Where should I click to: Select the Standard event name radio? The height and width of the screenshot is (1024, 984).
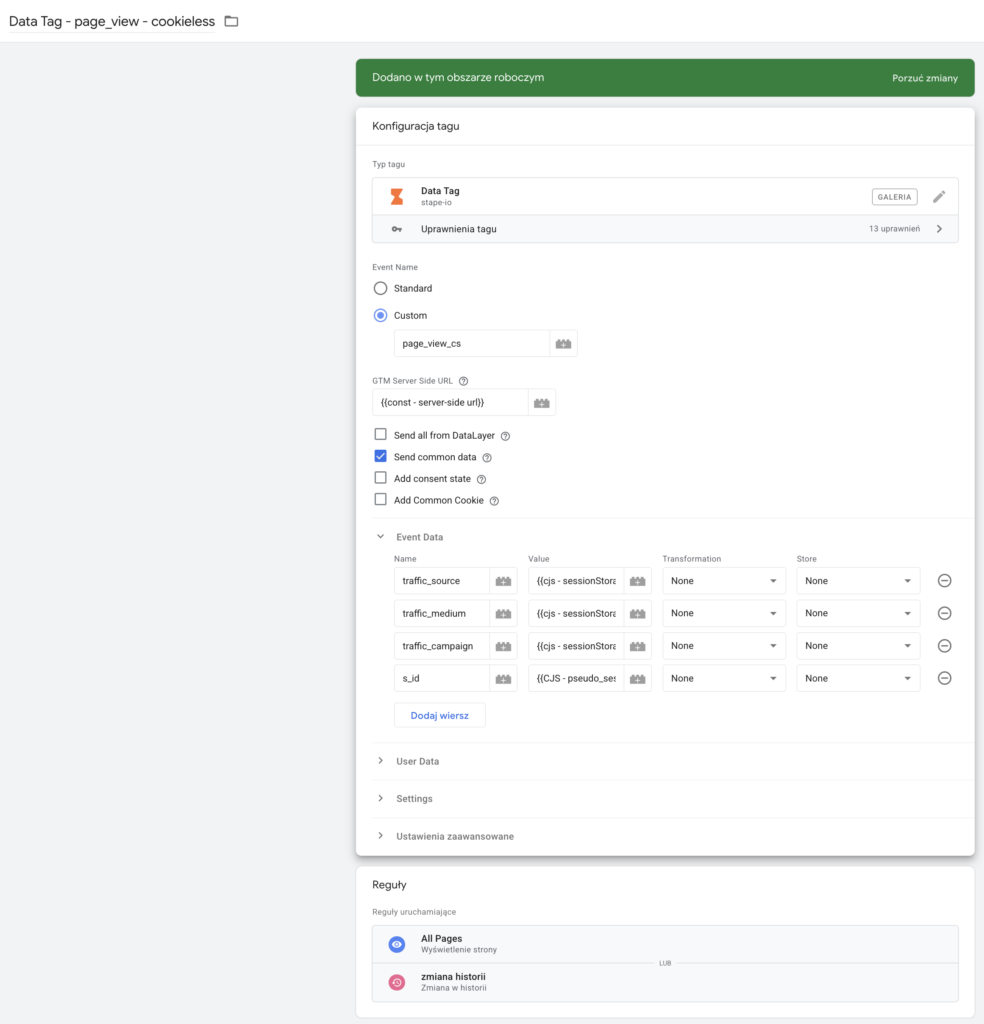coord(380,288)
